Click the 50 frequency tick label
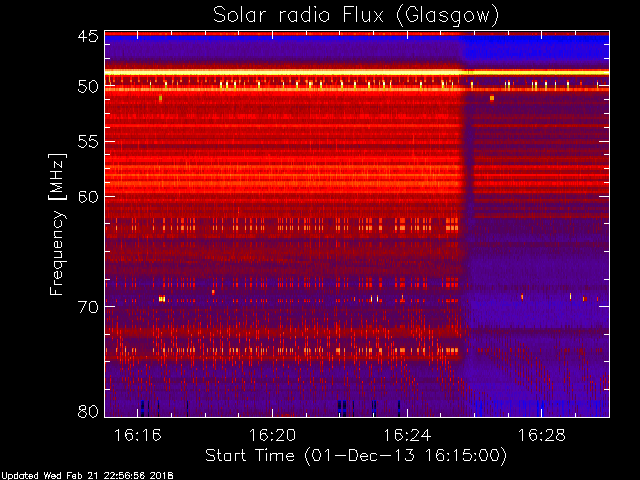Image resolution: width=640 pixels, height=480 pixels. [x=88, y=87]
